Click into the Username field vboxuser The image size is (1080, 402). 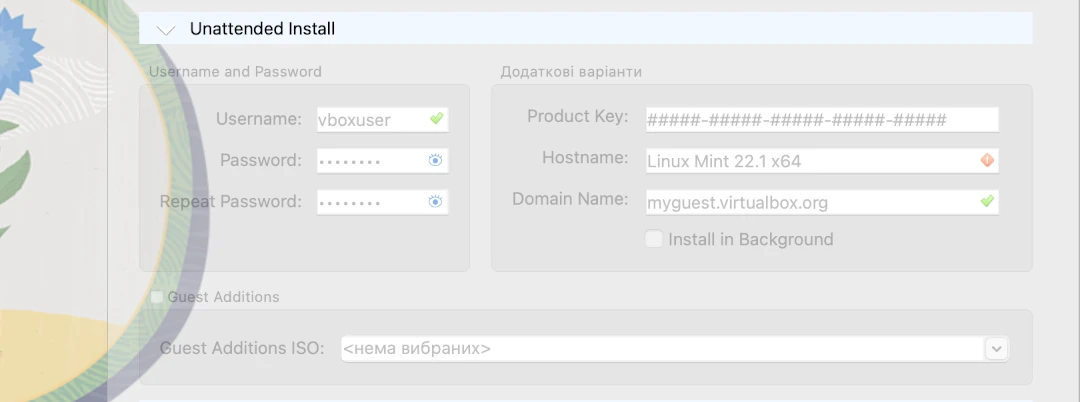point(382,120)
